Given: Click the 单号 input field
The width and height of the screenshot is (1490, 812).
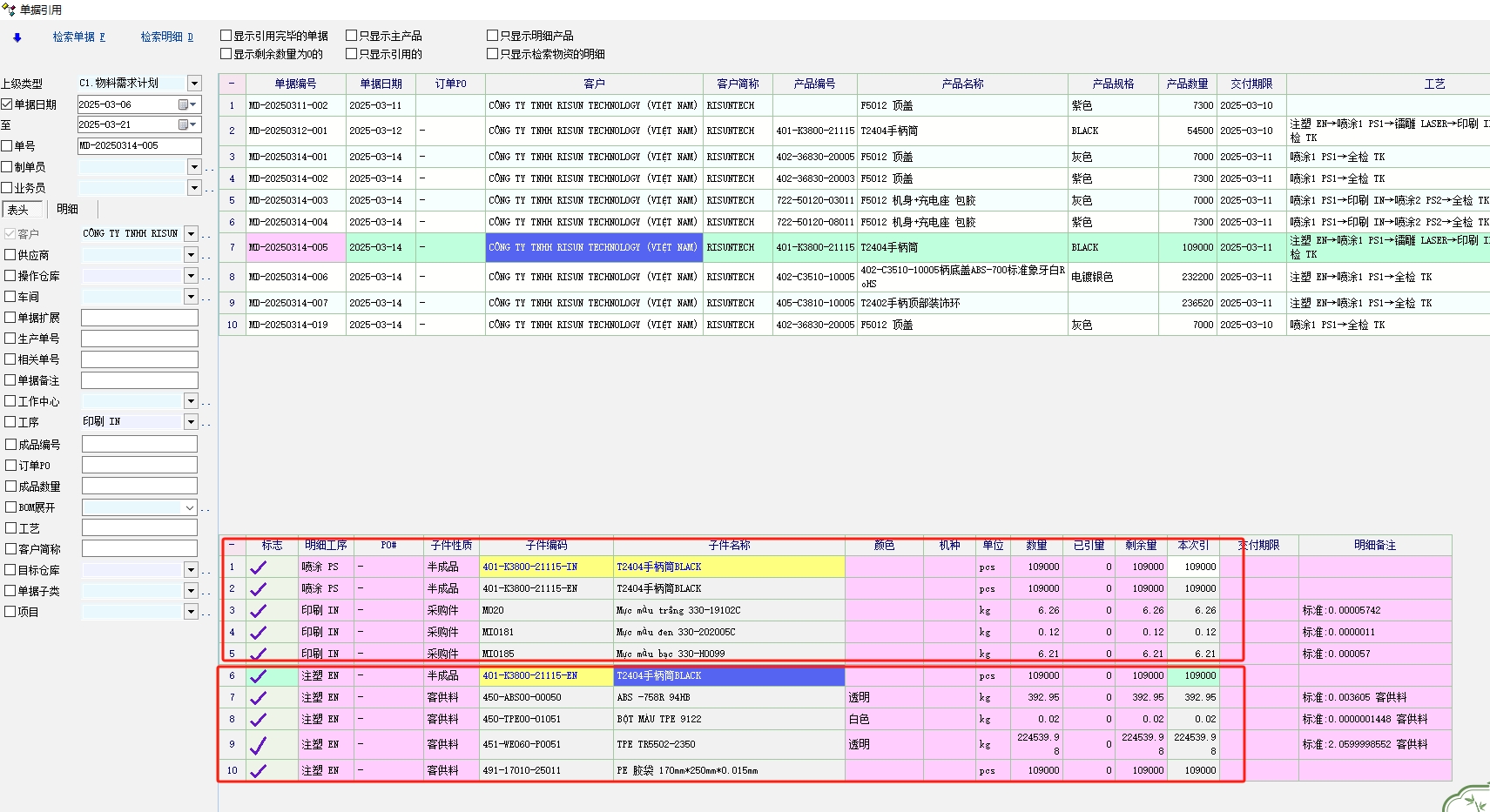Looking at the screenshot, I should pos(139,146).
